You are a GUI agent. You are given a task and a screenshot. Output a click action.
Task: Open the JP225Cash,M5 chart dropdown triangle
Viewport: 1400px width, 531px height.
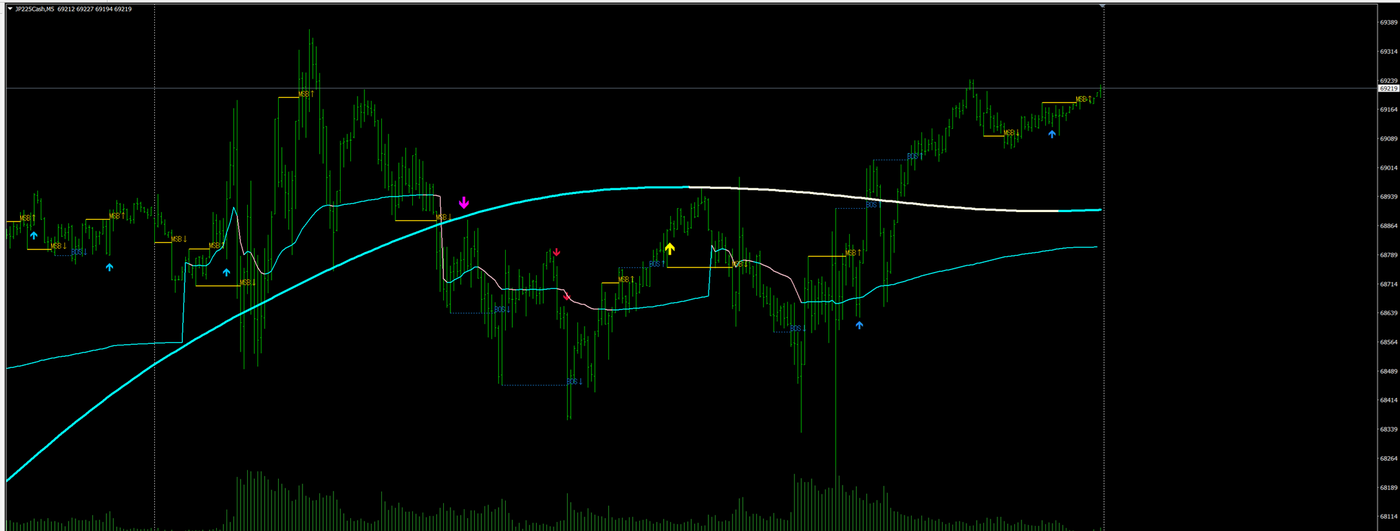tap(10, 9)
